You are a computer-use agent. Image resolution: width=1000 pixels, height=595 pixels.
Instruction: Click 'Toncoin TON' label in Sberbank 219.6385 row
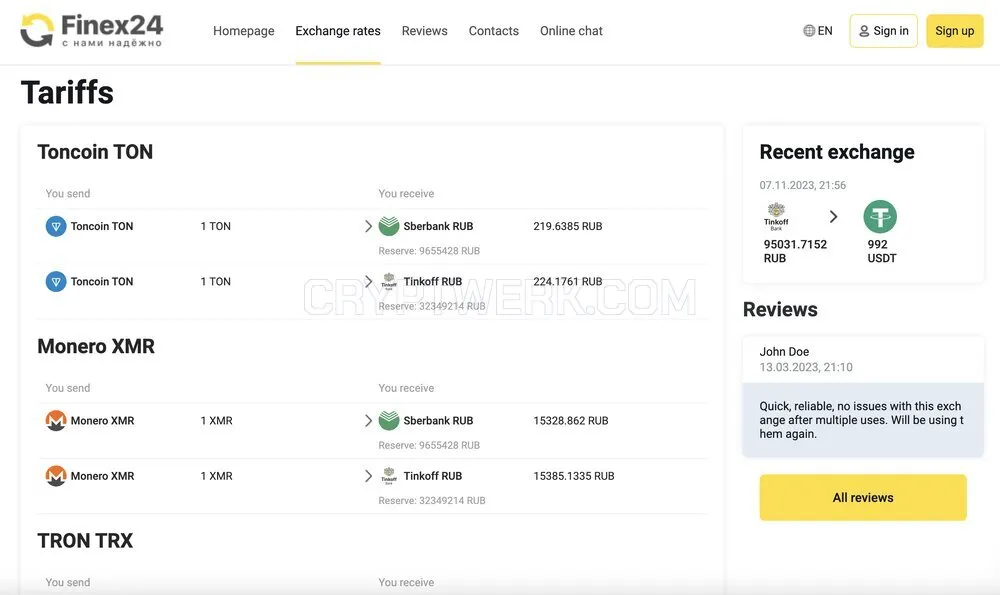click(x=102, y=226)
